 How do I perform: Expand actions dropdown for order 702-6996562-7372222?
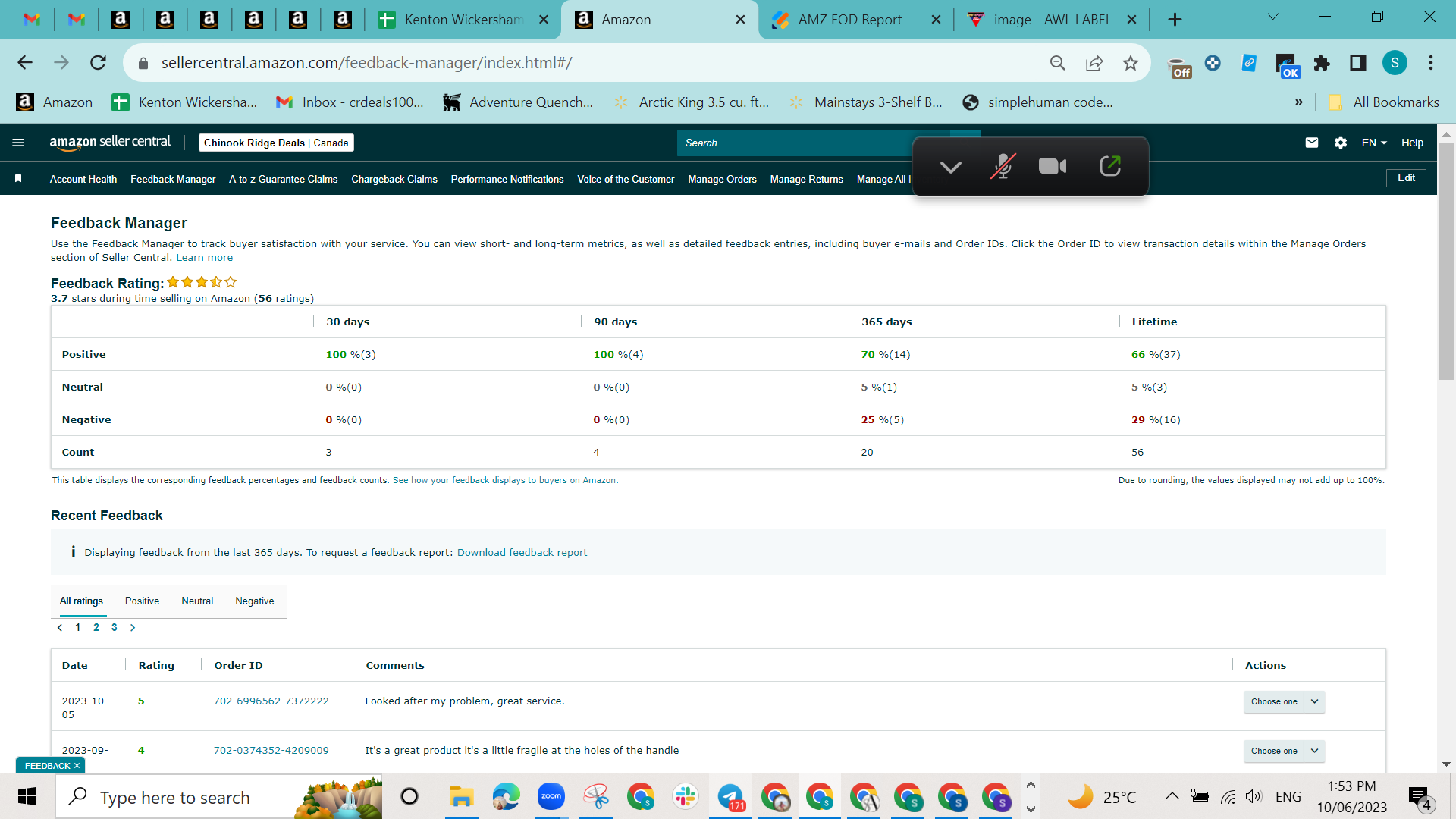pos(1315,701)
